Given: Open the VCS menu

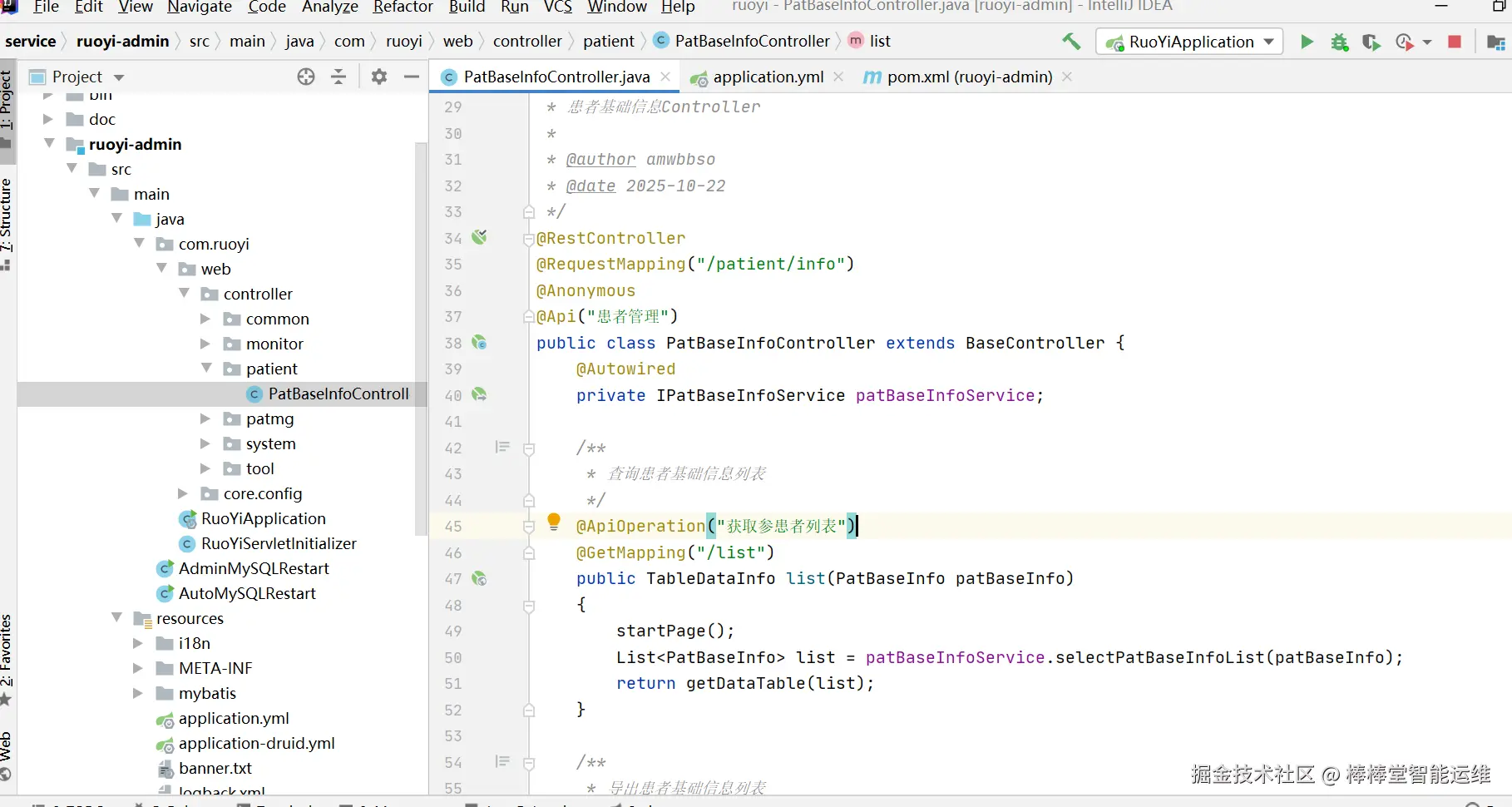Looking at the screenshot, I should click(558, 7).
